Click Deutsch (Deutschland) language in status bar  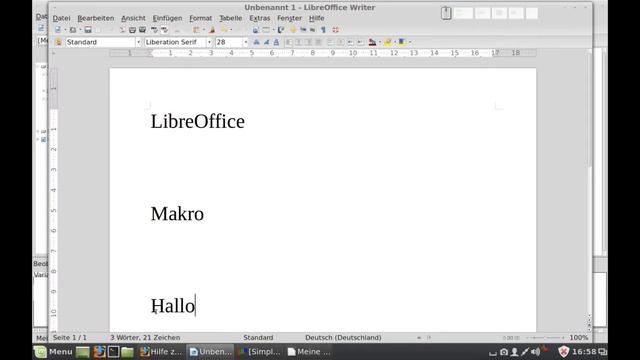pyautogui.click(x=343, y=338)
